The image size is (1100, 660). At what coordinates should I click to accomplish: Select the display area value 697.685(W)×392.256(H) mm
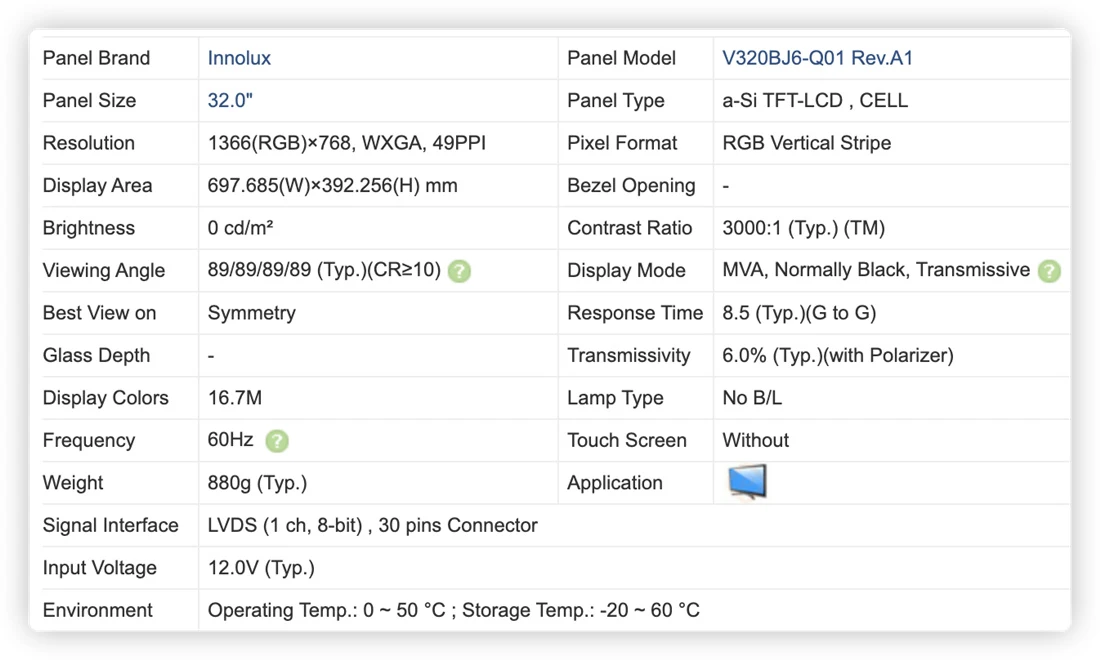(333, 186)
